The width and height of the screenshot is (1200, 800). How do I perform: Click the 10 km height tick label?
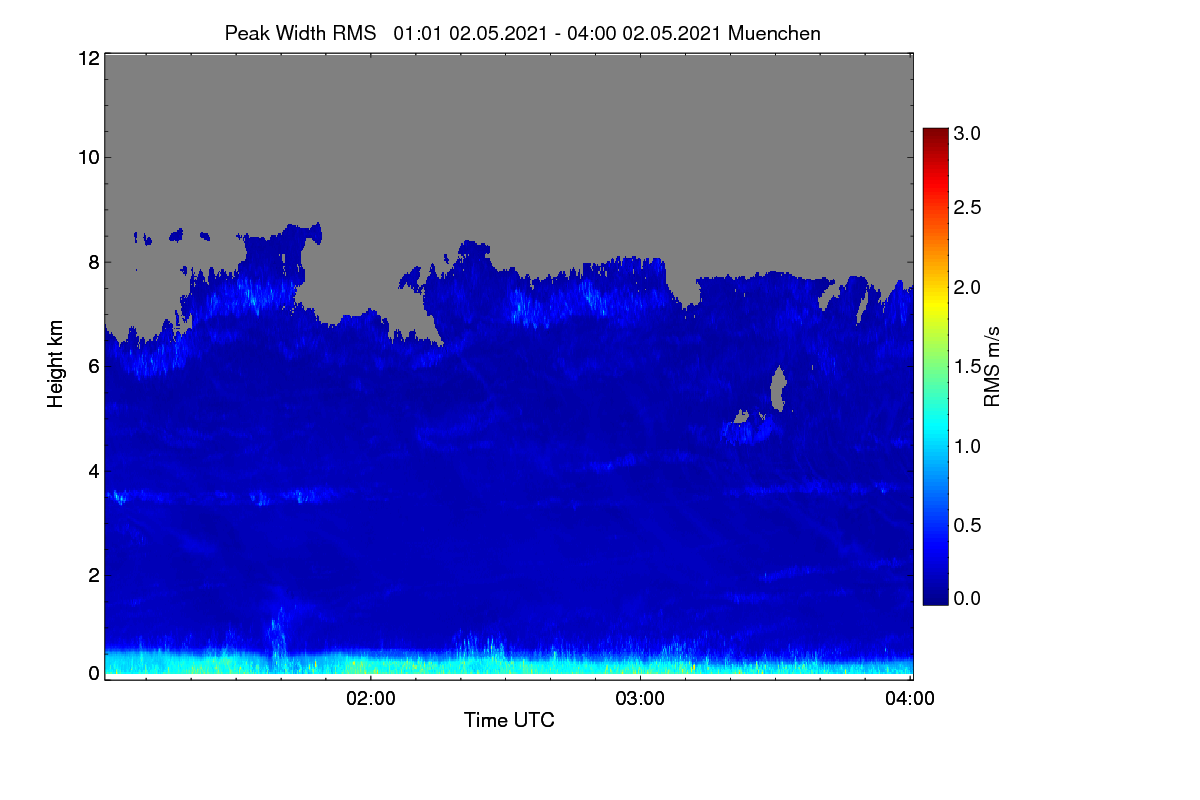click(x=87, y=157)
